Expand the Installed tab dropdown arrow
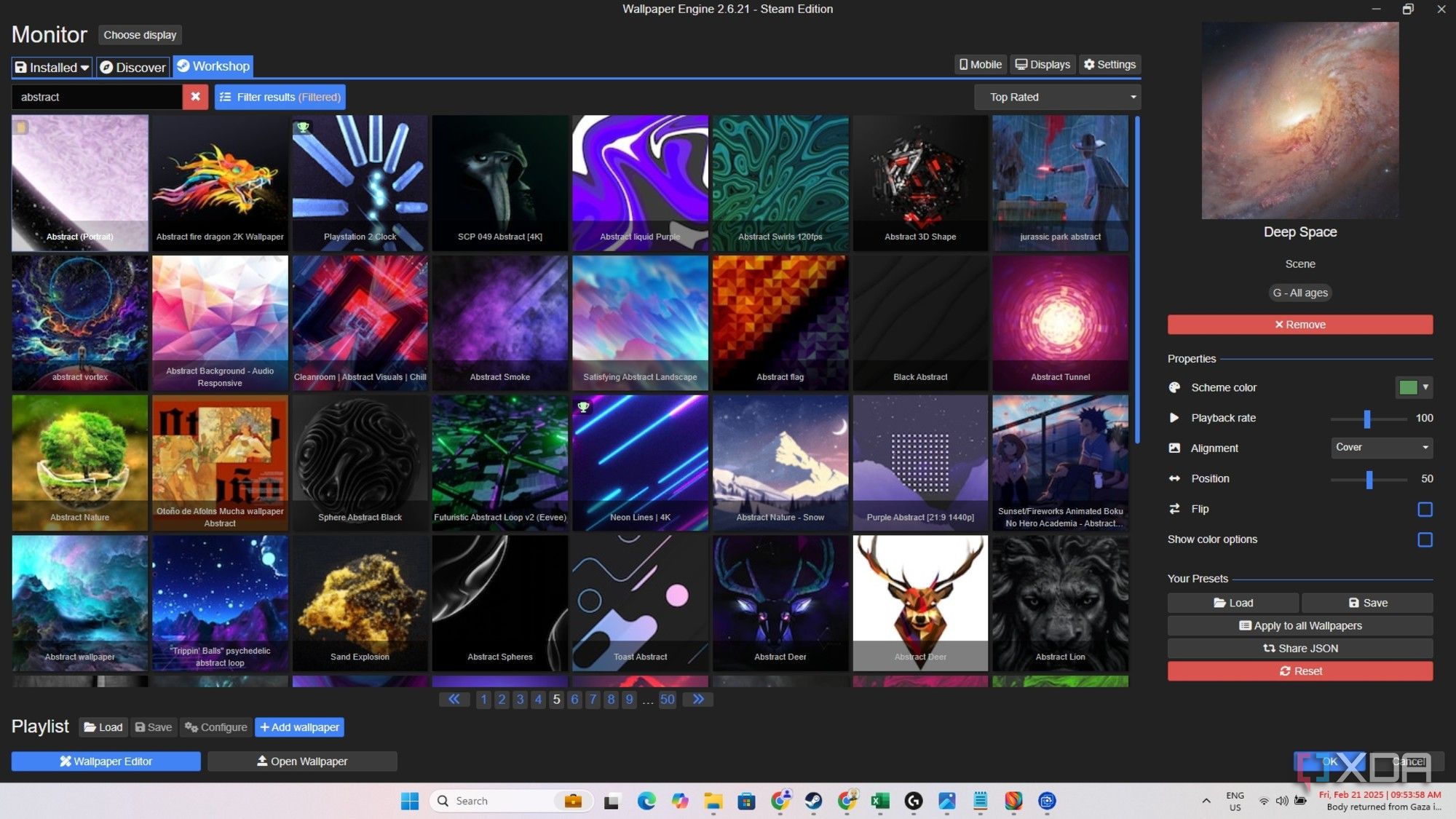The image size is (1456, 819). point(86,67)
